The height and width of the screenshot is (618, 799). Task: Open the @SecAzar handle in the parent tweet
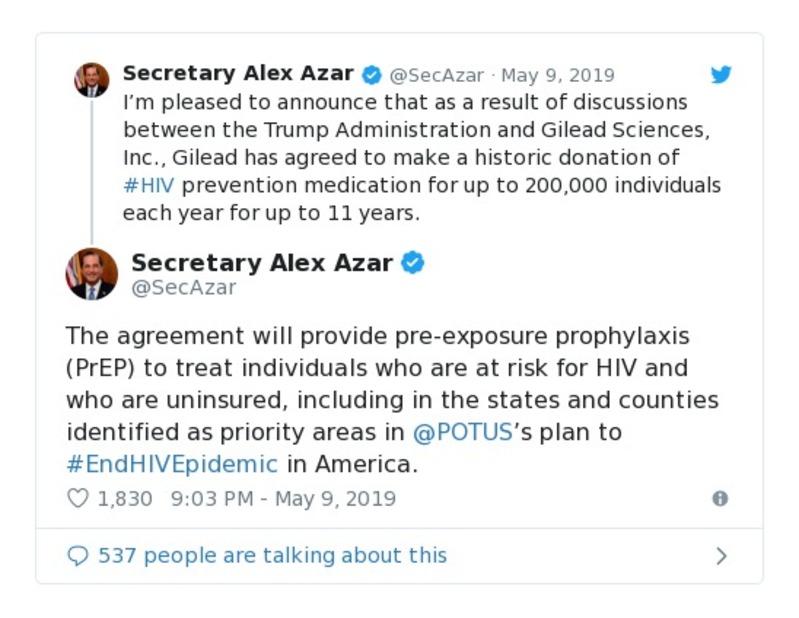(436, 76)
